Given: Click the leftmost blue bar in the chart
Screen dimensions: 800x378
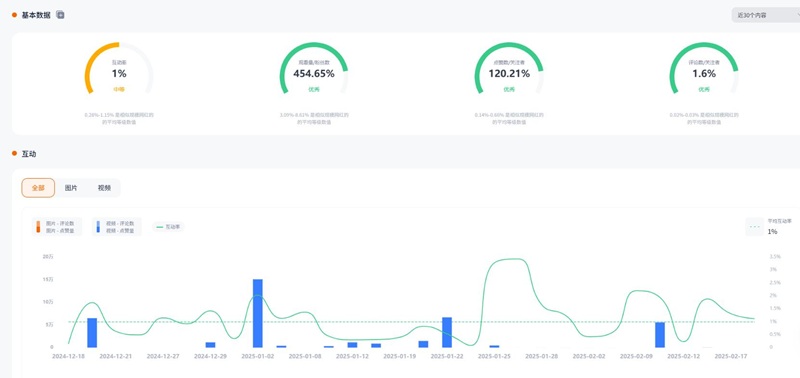Looking at the screenshot, I should point(92,333).
